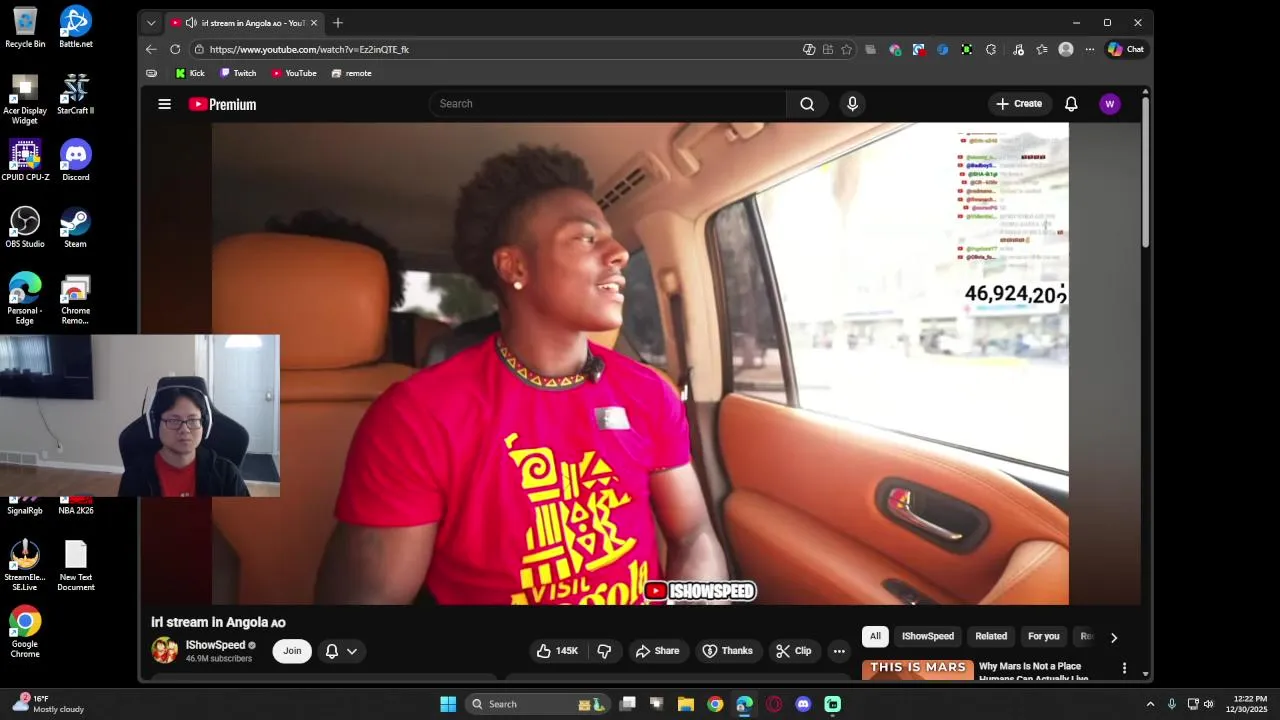1280x720 pixels.
Task: Open clock showing 12:22 PM
Action: [x=1250, y=704]
